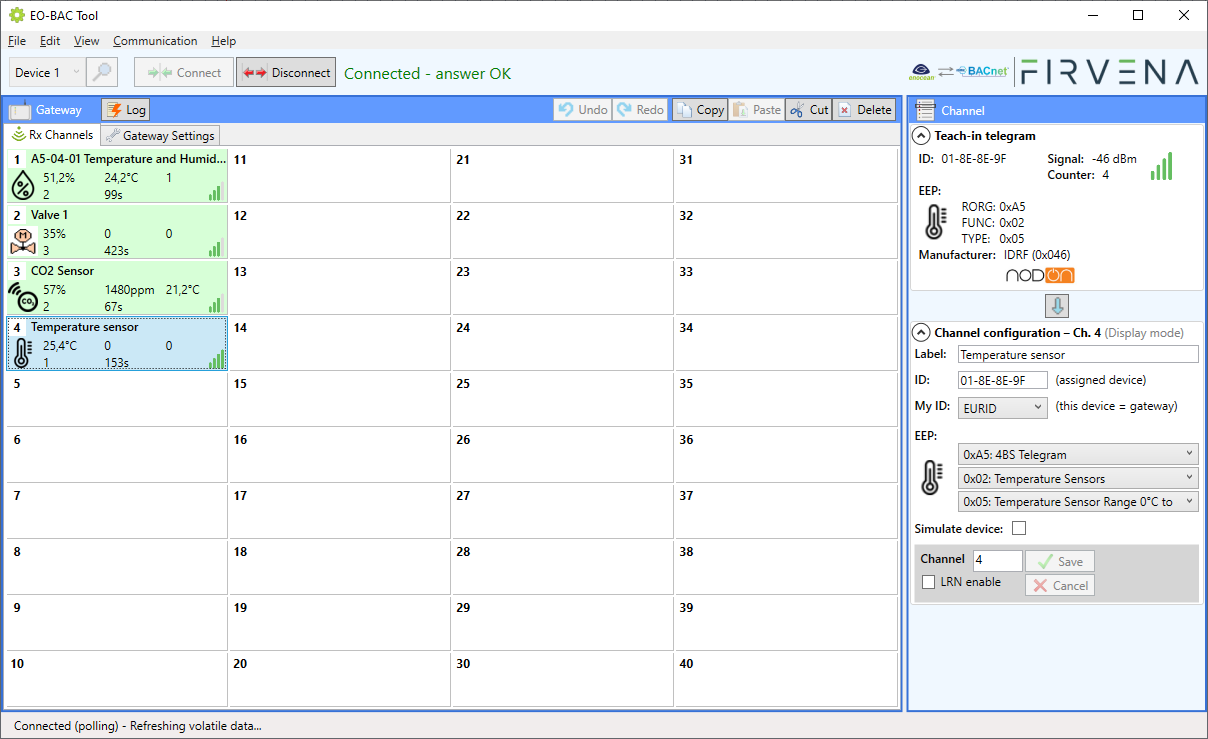This screenshot has height=739, width=1208.
Task: Click the EO-BAC Tool gear app icon
Action: (x=16, y=15)
